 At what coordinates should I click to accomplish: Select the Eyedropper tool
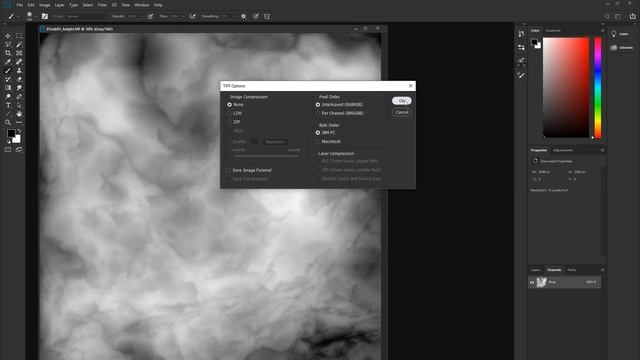[x=8, y=62]
